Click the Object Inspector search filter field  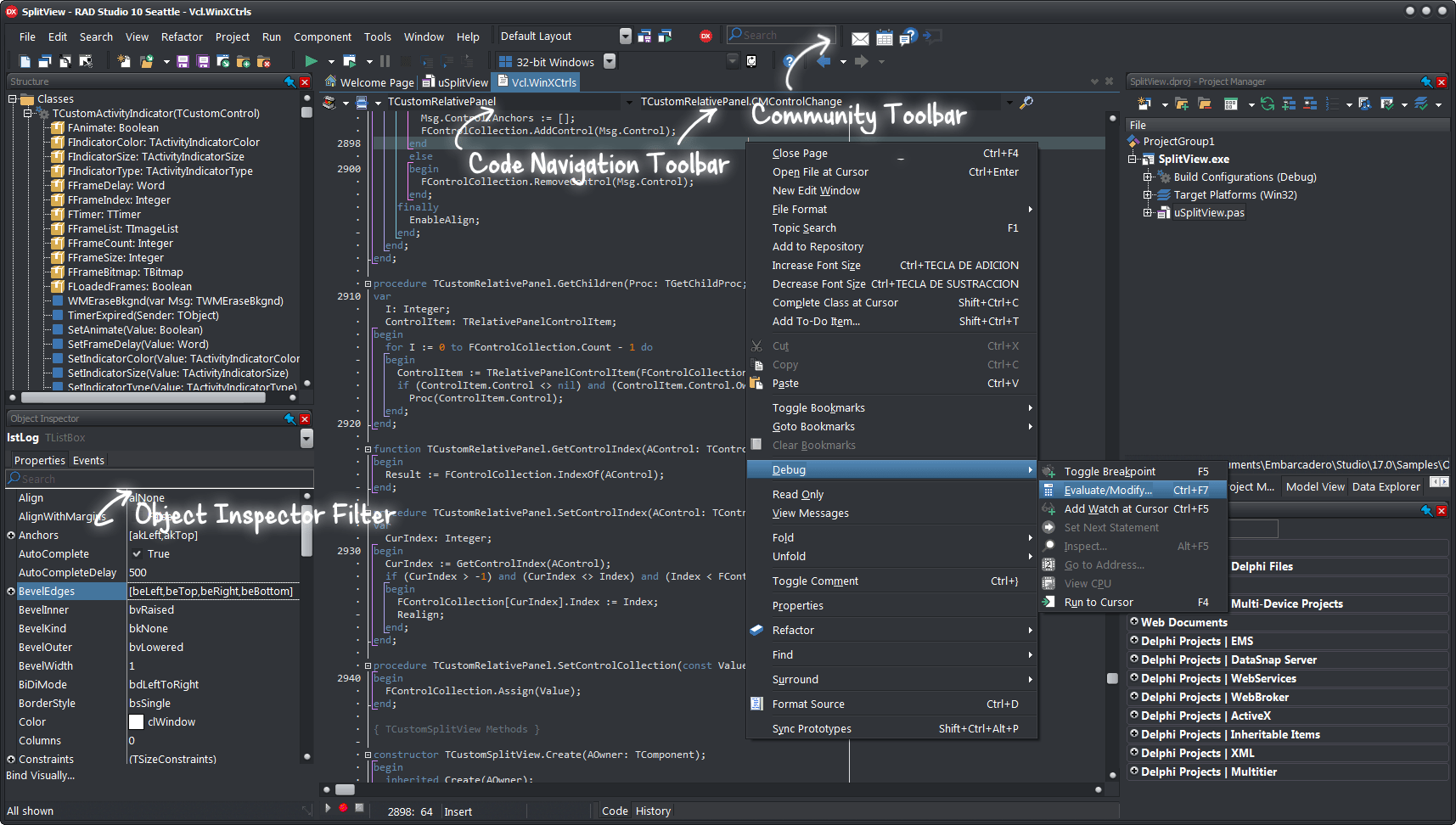pos(160,479)
